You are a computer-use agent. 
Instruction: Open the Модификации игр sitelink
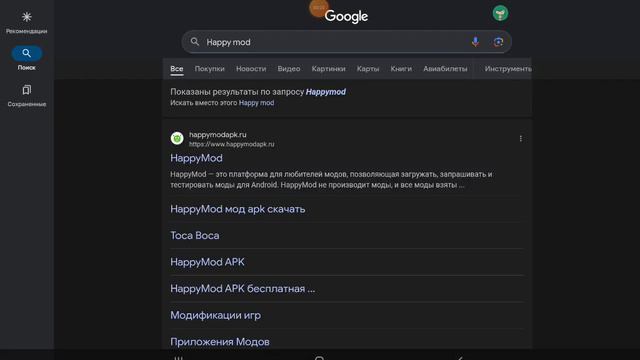pyautogui.click(x=216, y=315)
